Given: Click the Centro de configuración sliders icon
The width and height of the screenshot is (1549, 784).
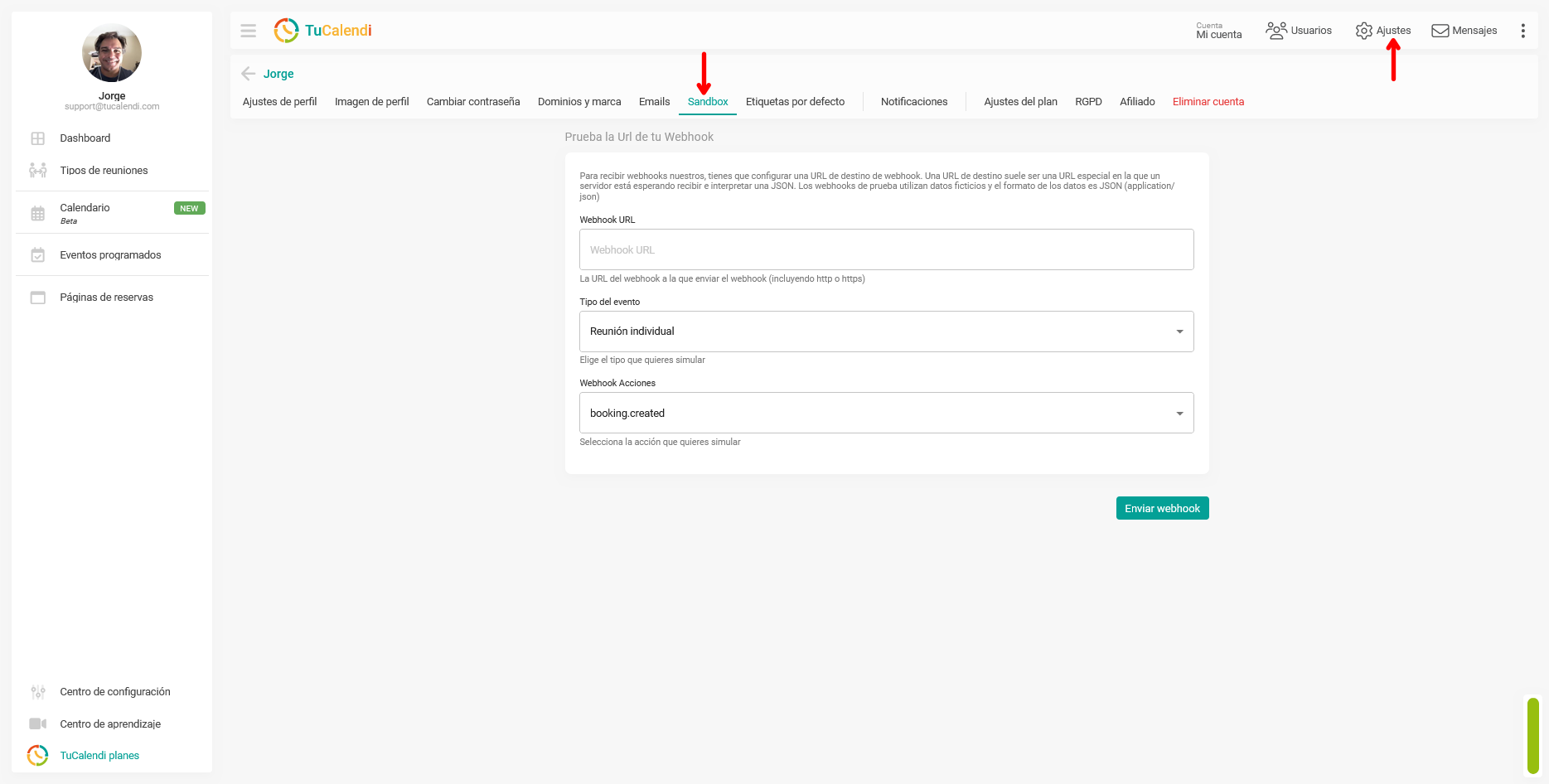Looking at the screenshot, I should (38, 692).
